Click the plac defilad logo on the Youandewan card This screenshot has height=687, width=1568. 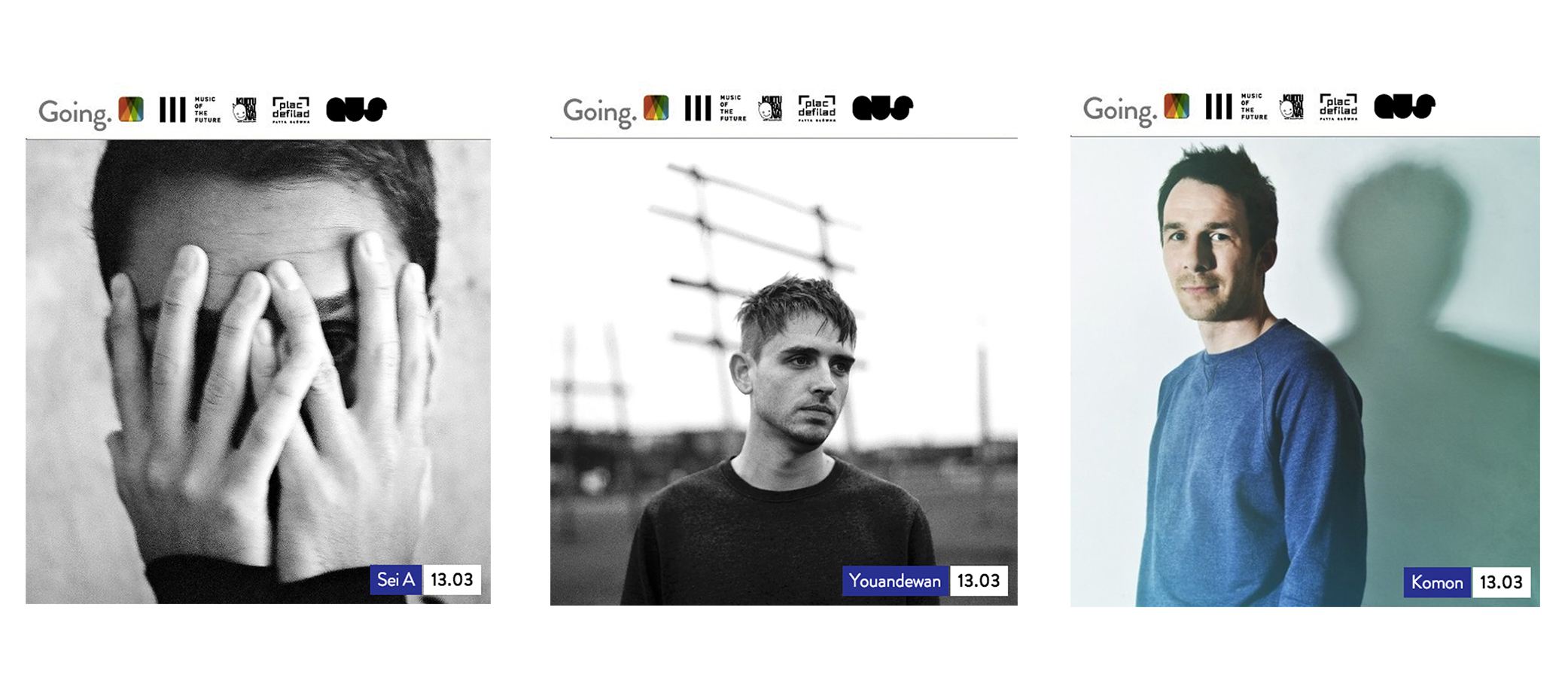pyautogui.click(x=817, y=108)
